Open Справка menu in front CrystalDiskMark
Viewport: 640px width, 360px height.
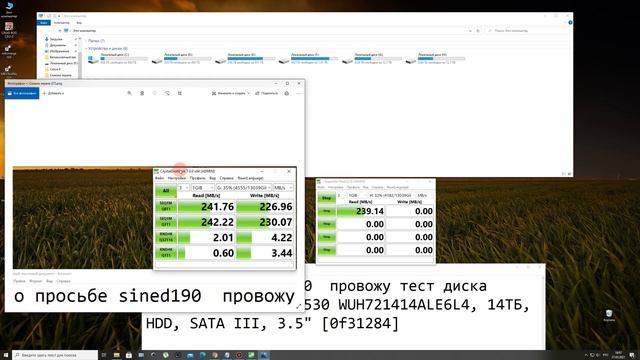click(x=227, y=178)
